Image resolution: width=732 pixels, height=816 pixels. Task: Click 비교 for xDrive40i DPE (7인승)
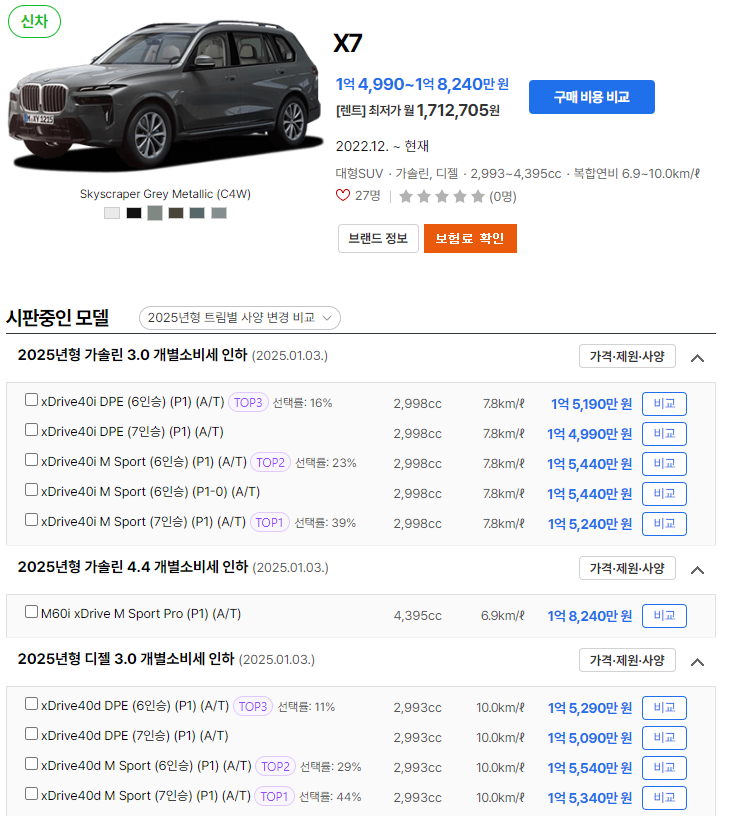click(x=664, y=434)
